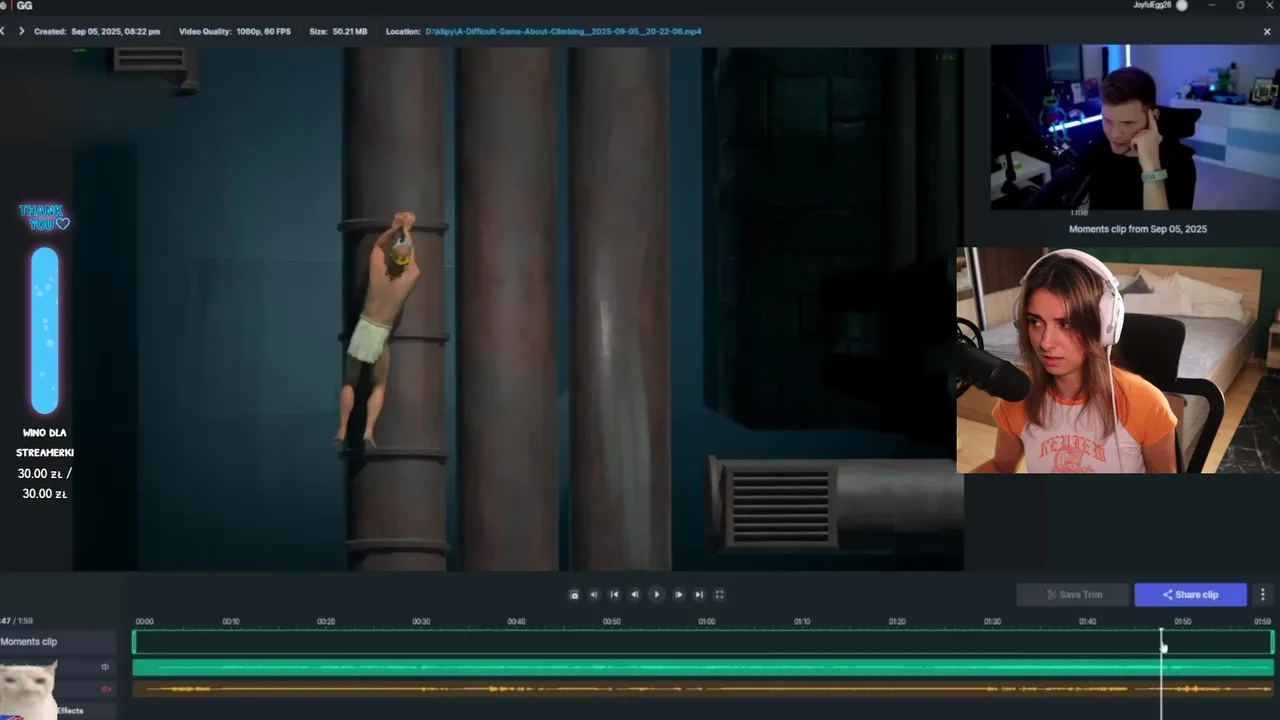
Task: Step forward one frame
Action: 679,595
